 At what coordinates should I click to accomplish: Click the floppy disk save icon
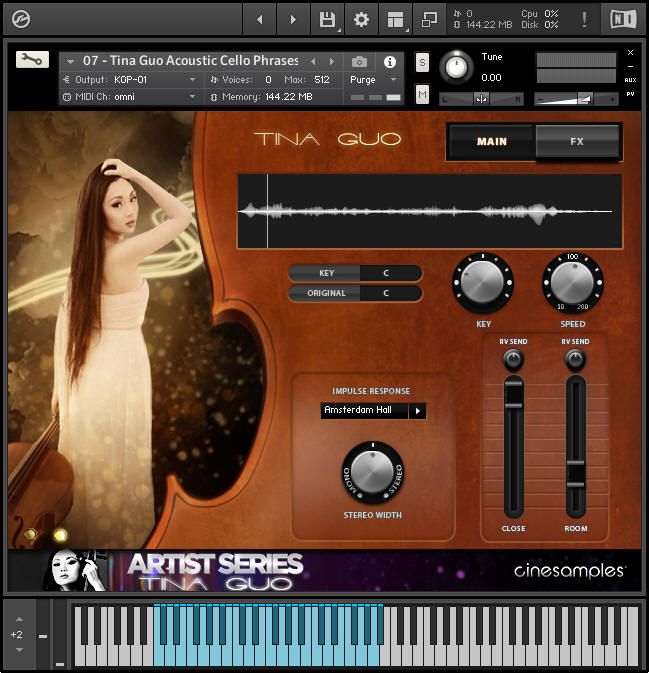[x=327, y=19]
